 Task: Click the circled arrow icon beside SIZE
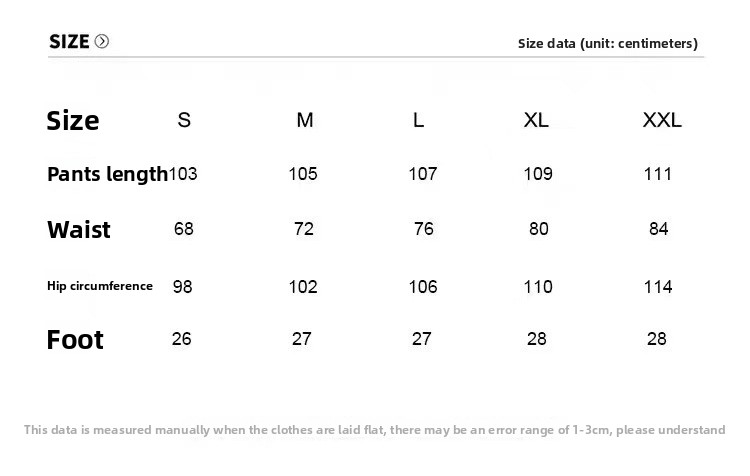101,42
